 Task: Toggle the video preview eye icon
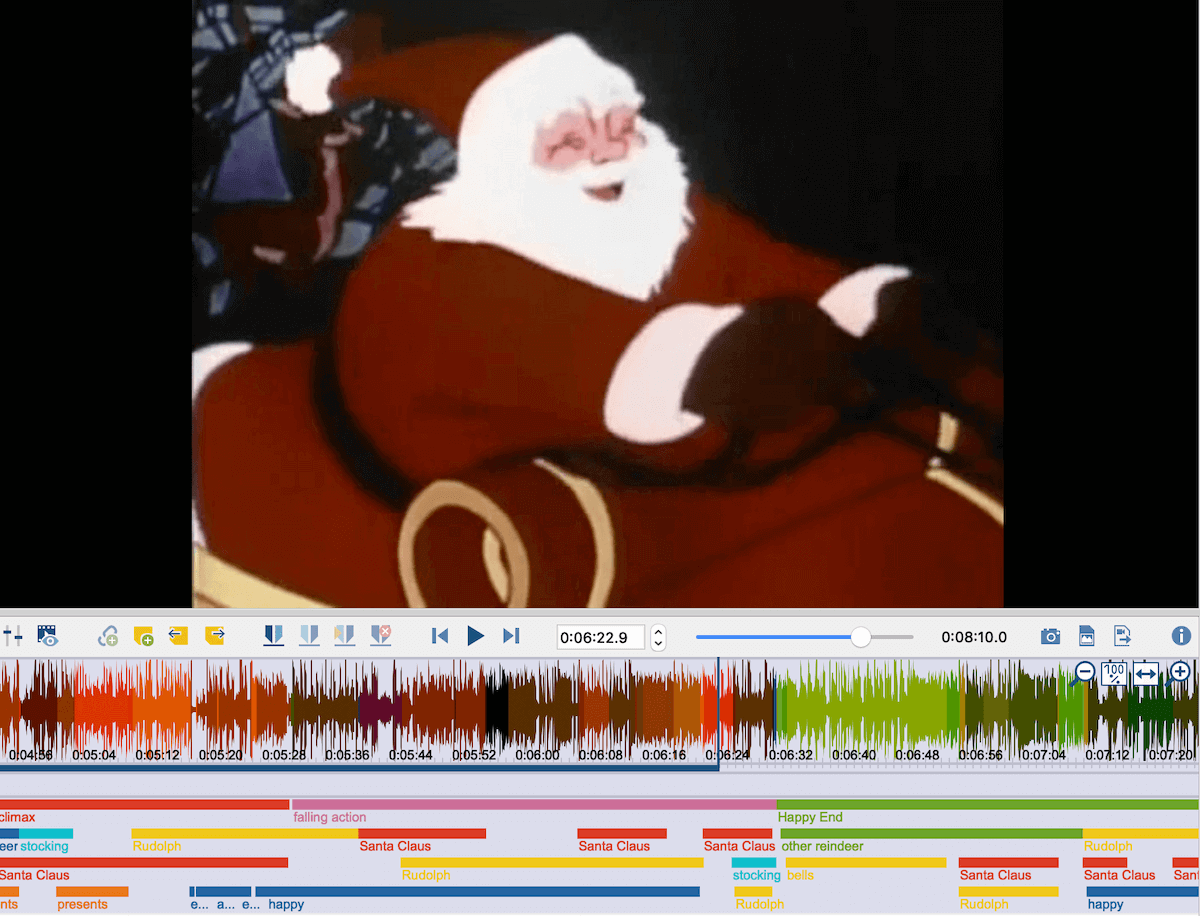[47, 635]
